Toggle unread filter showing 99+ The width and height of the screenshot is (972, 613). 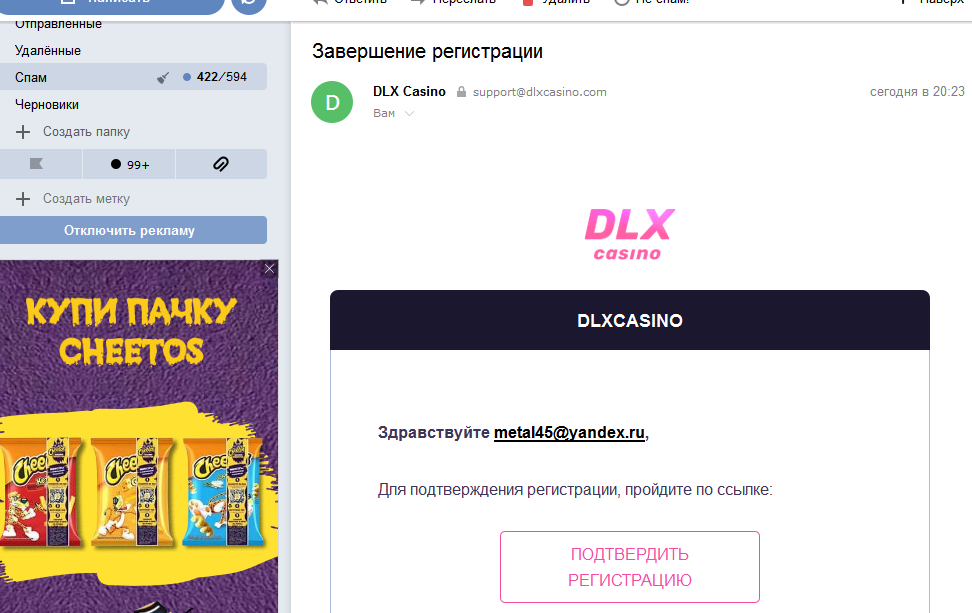coord(130,164)
